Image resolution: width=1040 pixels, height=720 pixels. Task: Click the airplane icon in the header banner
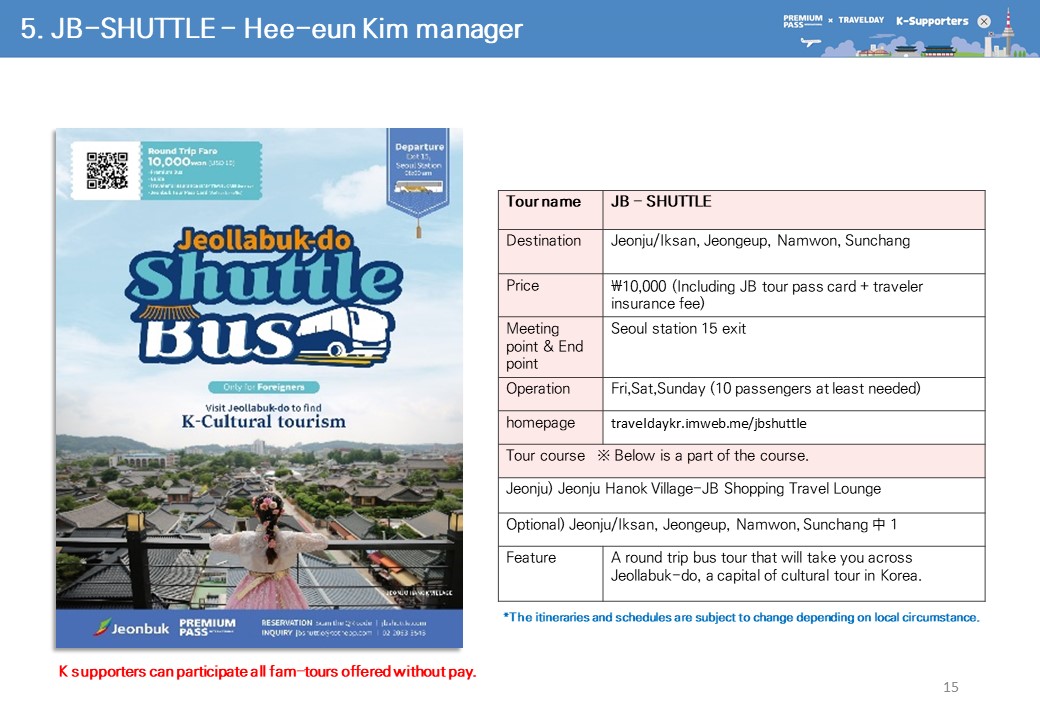810,42
